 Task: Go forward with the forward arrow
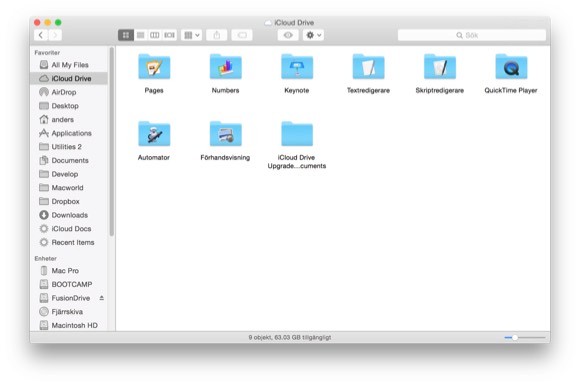(x=55, y=35)
